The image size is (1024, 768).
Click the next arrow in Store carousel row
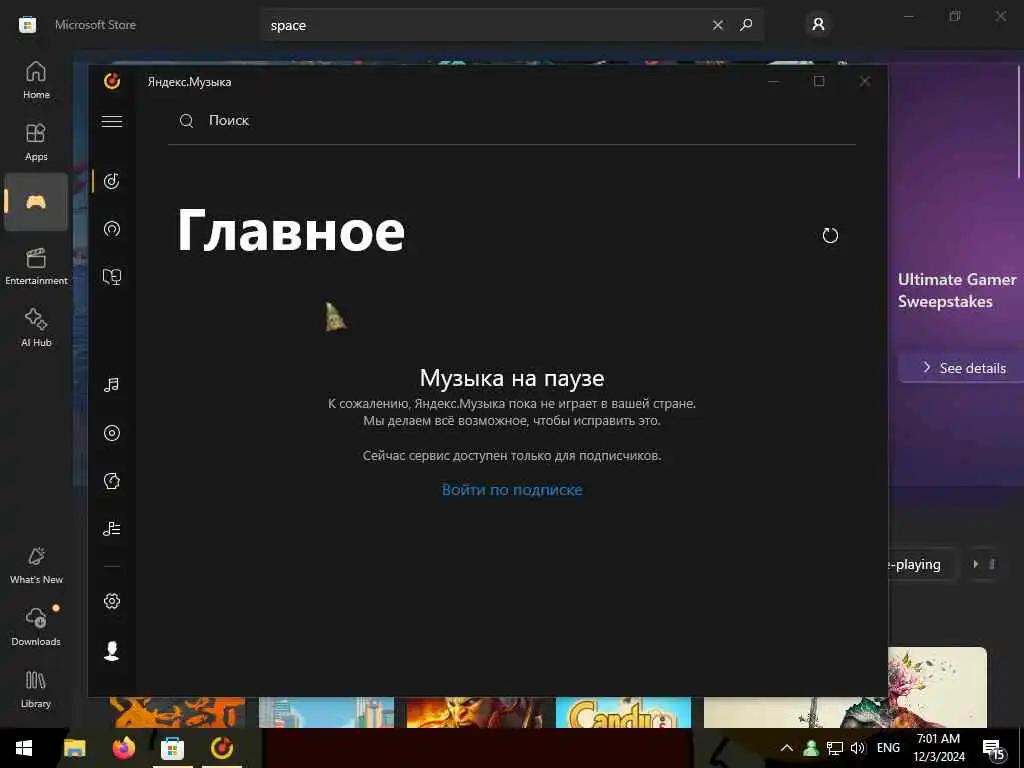click(x=976, y=564)
